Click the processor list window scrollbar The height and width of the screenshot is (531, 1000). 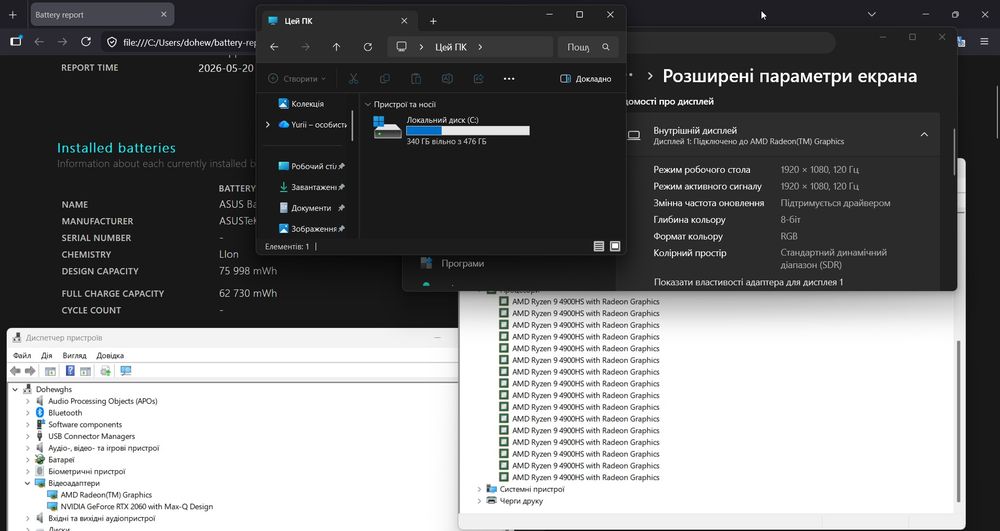coord(959,421)
